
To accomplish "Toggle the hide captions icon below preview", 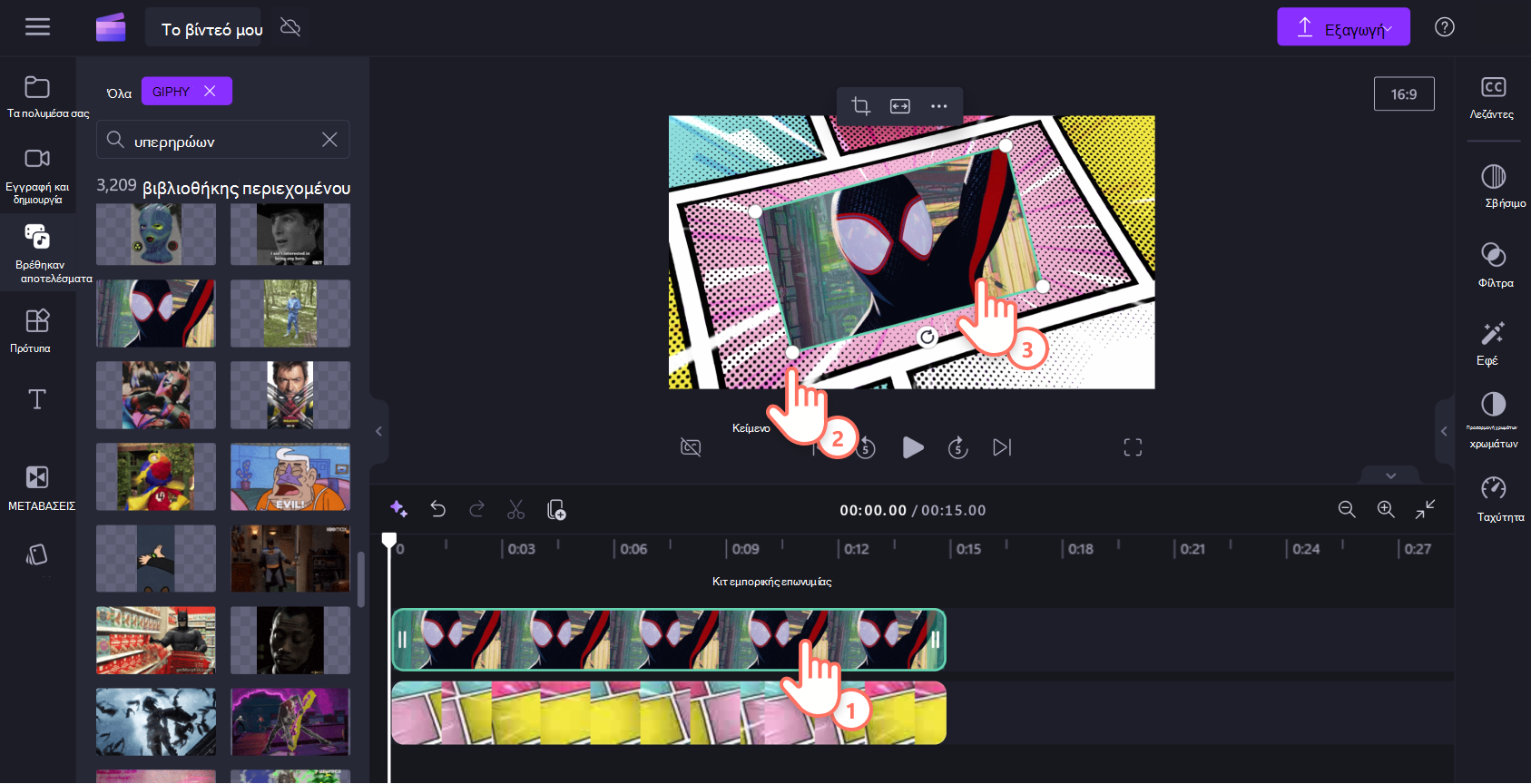I will point(691,447).
